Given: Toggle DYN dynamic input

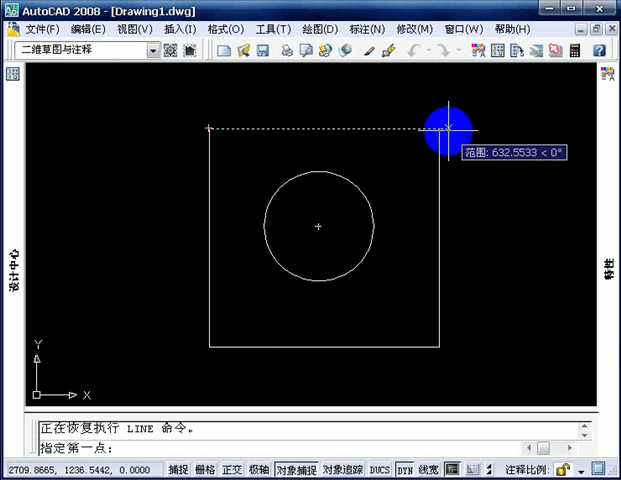Looking at the screenshot, I should point(405,470).
